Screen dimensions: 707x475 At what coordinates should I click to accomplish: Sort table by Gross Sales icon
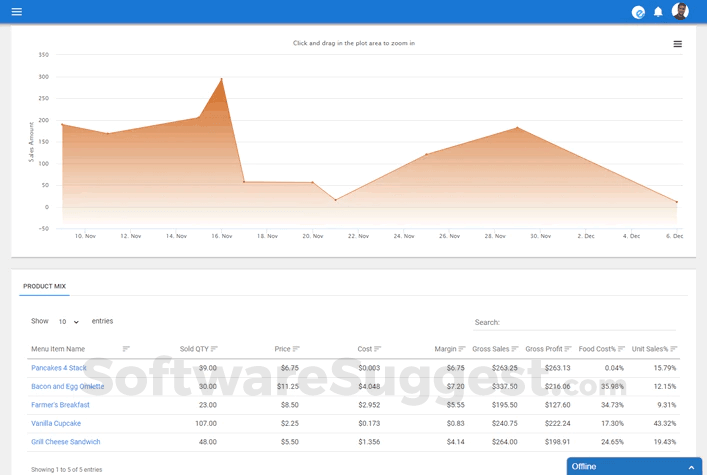pos(515,349)
